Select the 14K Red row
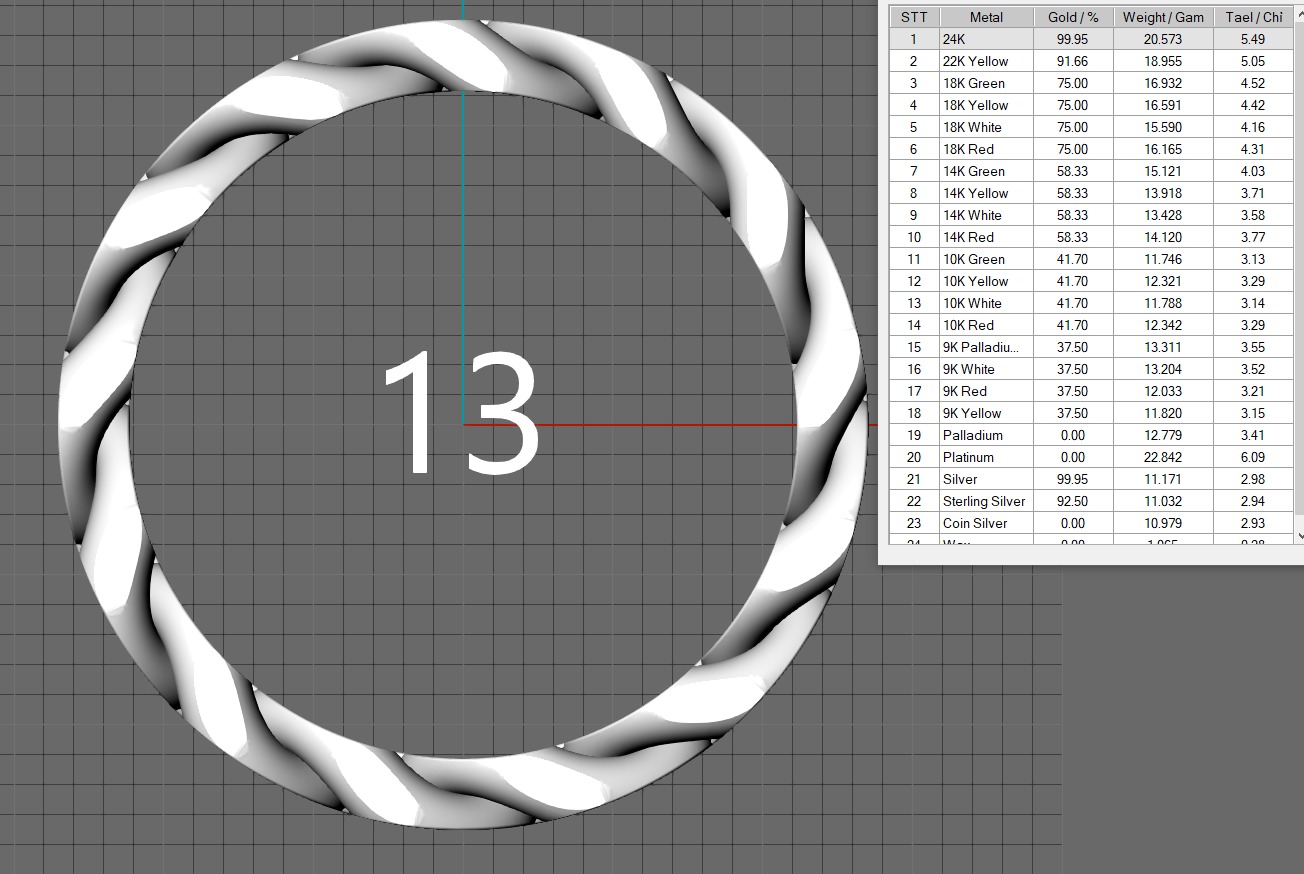Screen dimensions: 1304x874 point(1092,237)
